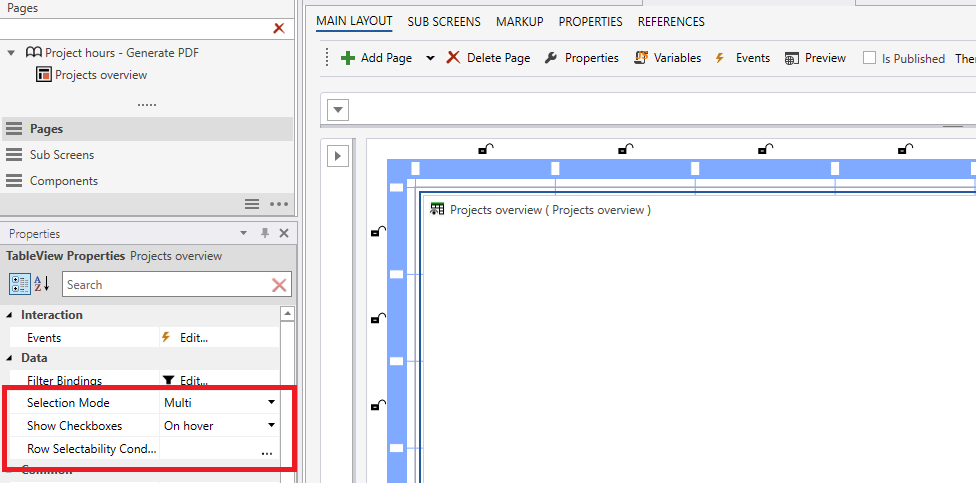Switch to the SUB SCREENS tab
Image resolution: width=976 pixels, height=483 pixels.
[444, 21]
